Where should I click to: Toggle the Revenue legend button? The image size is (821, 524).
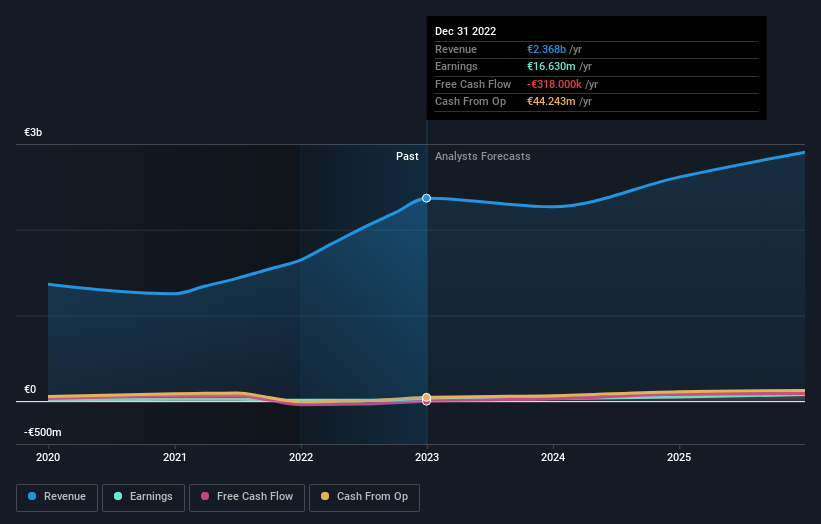[57, 497]
